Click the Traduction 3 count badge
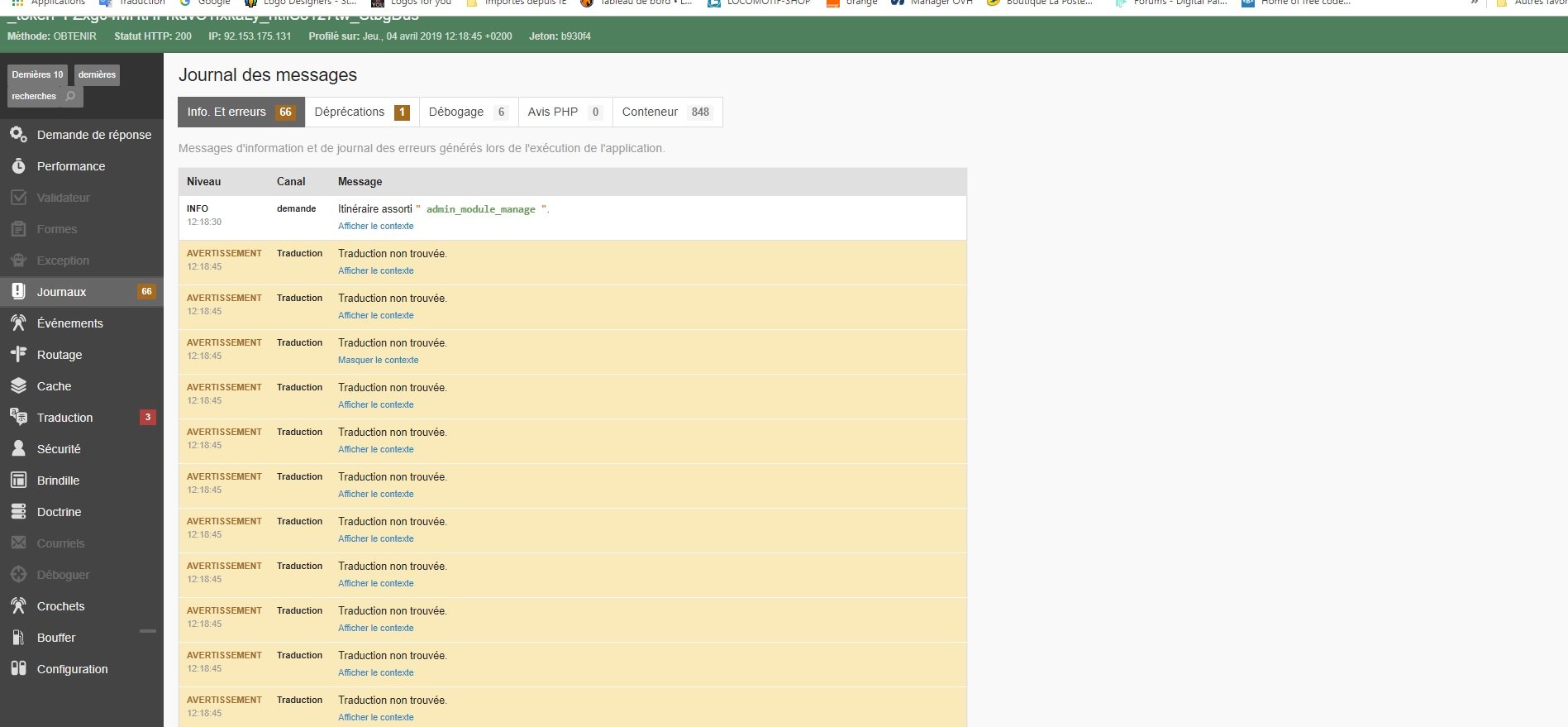The height and width of the screenshot is (727, 1568). pos(148,417)
